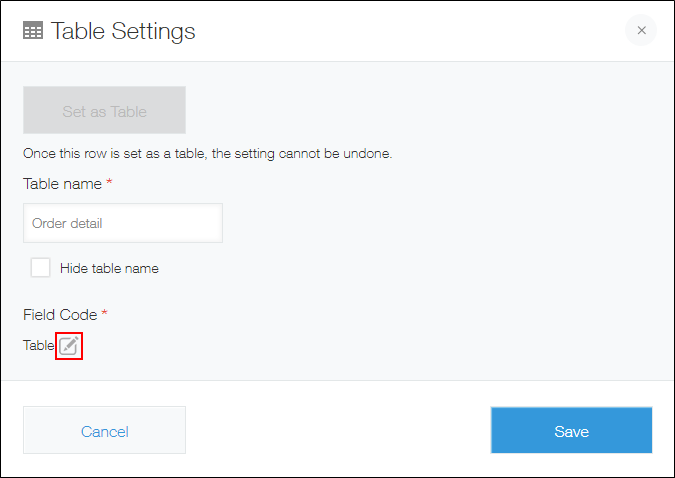The width and height of the screenshot is (675, 478).
Task: Cancel the table settings changes
Action: click(104, 431)
